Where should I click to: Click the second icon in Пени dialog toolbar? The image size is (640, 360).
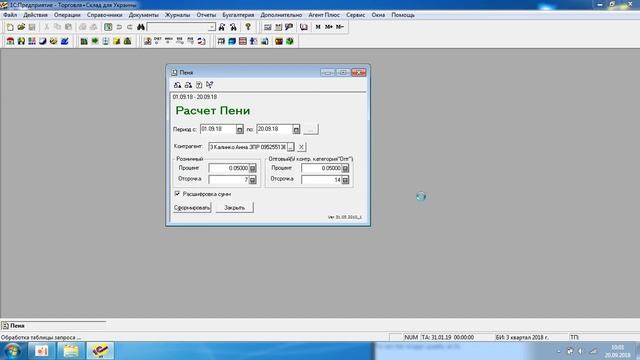point(188,85)
